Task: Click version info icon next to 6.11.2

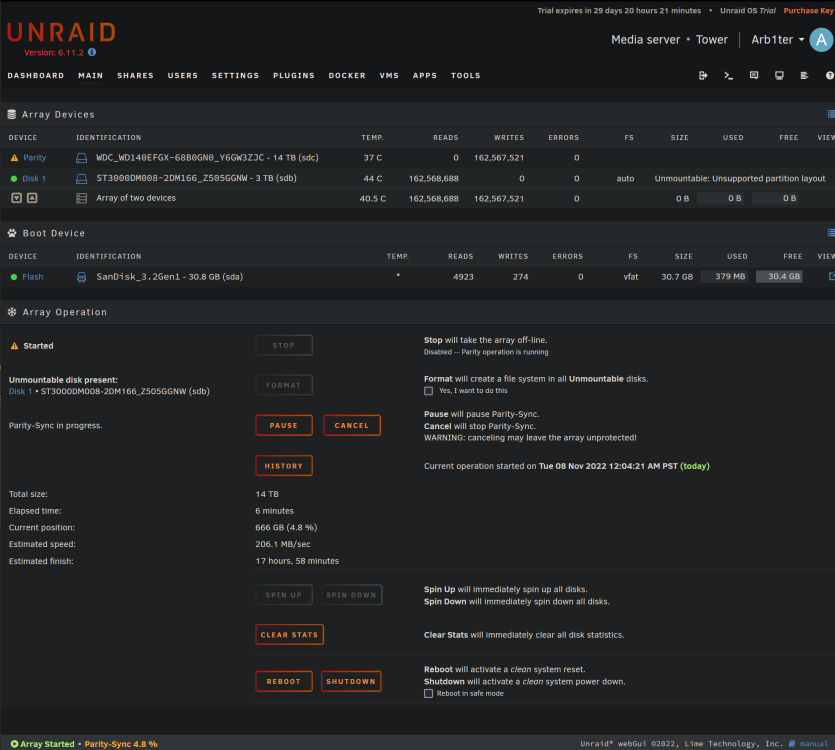Action: tap(92, 52)
